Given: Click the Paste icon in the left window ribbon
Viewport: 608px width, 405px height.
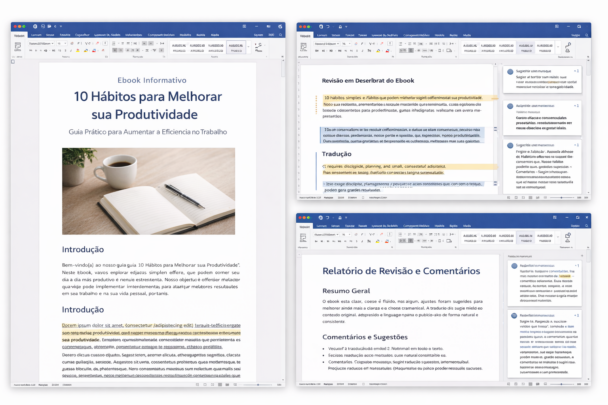Looking at the screenshot, I should [x=19, y=46].
